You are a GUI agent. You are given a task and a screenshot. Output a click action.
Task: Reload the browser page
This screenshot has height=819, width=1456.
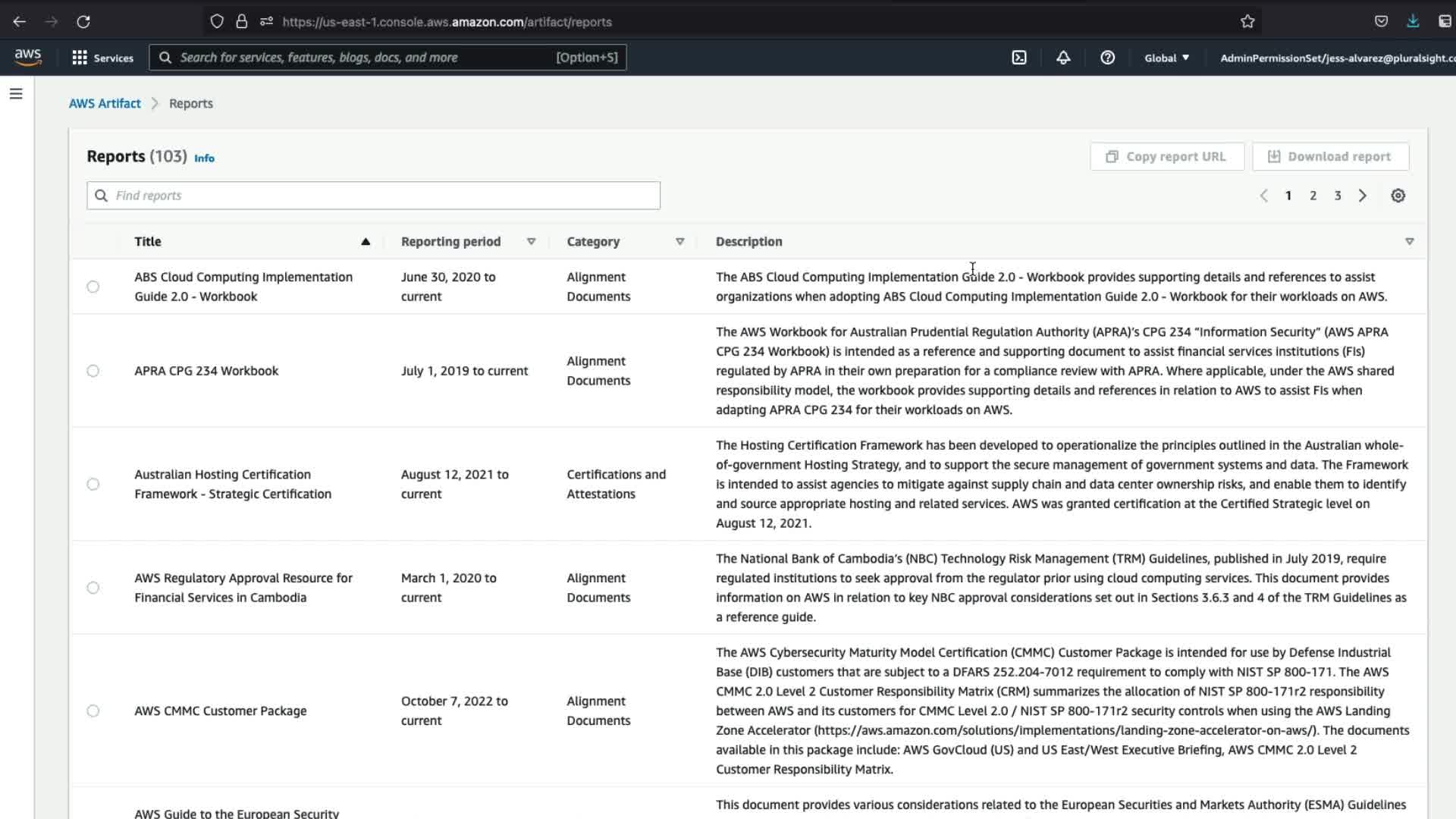pyautogui.click(x=83, y=22)
